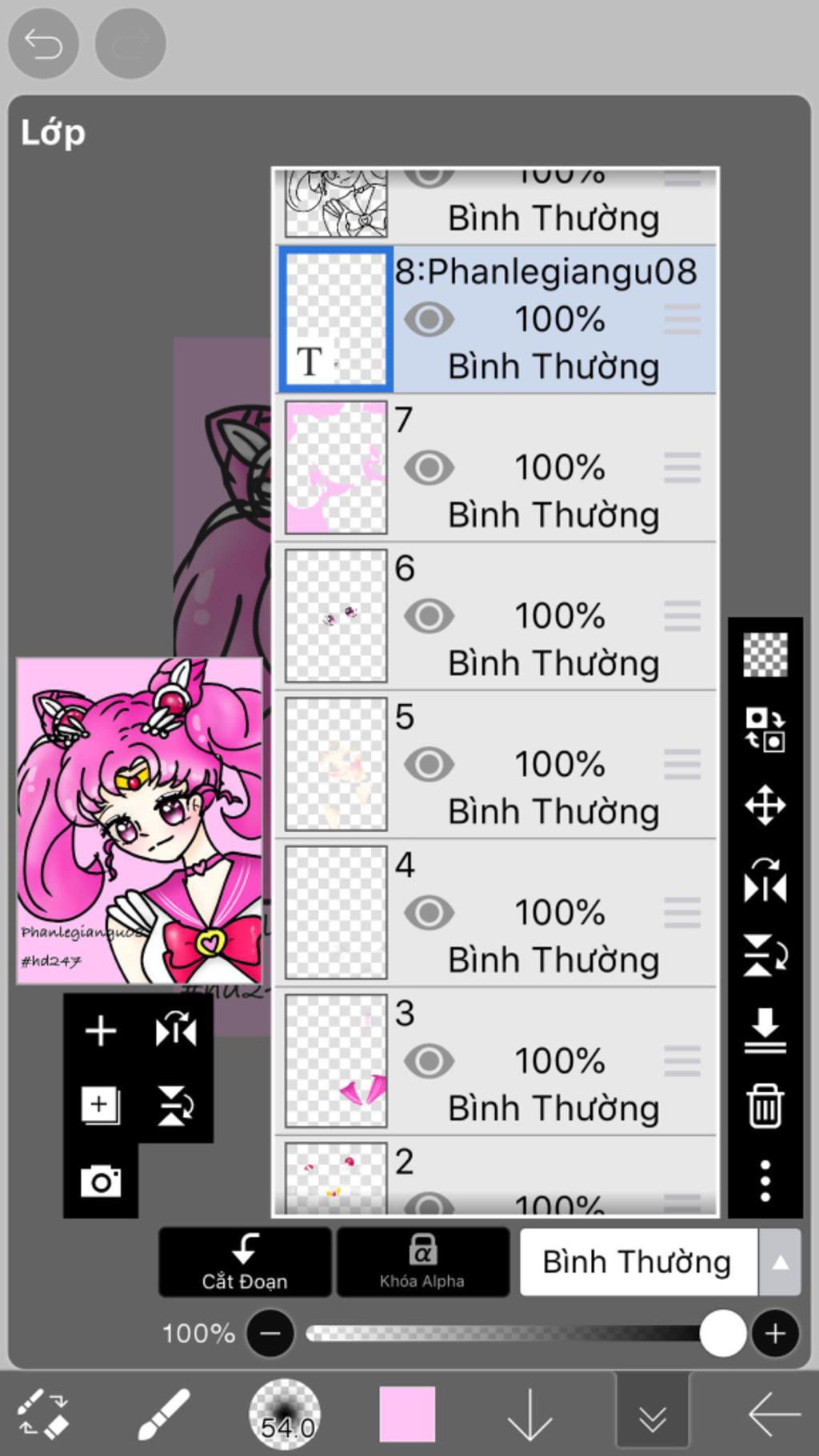Viewport: 819px width, 1456px height.
Task: Expand blend mode list with triangle arrow
Action: coord(780,1262)
